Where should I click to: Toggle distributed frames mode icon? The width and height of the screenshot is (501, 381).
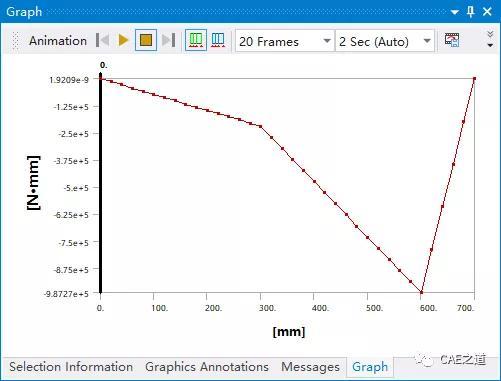point(196,40)
